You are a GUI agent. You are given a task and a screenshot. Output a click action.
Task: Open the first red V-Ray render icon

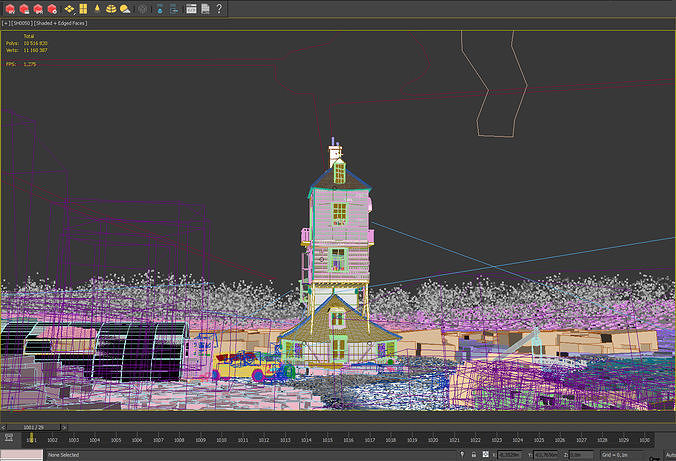tap(10, 9)
